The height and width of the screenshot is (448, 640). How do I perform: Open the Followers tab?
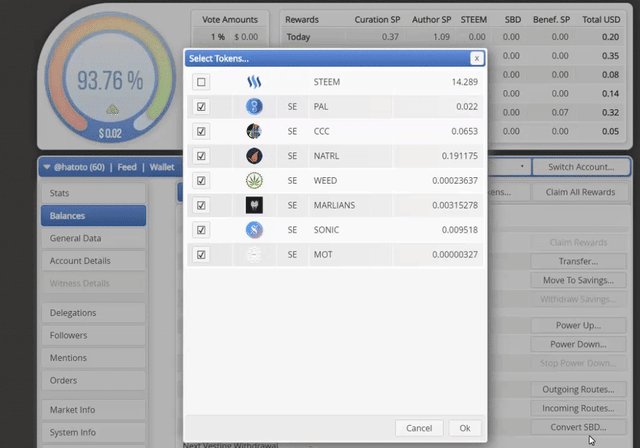coord(93,335)
